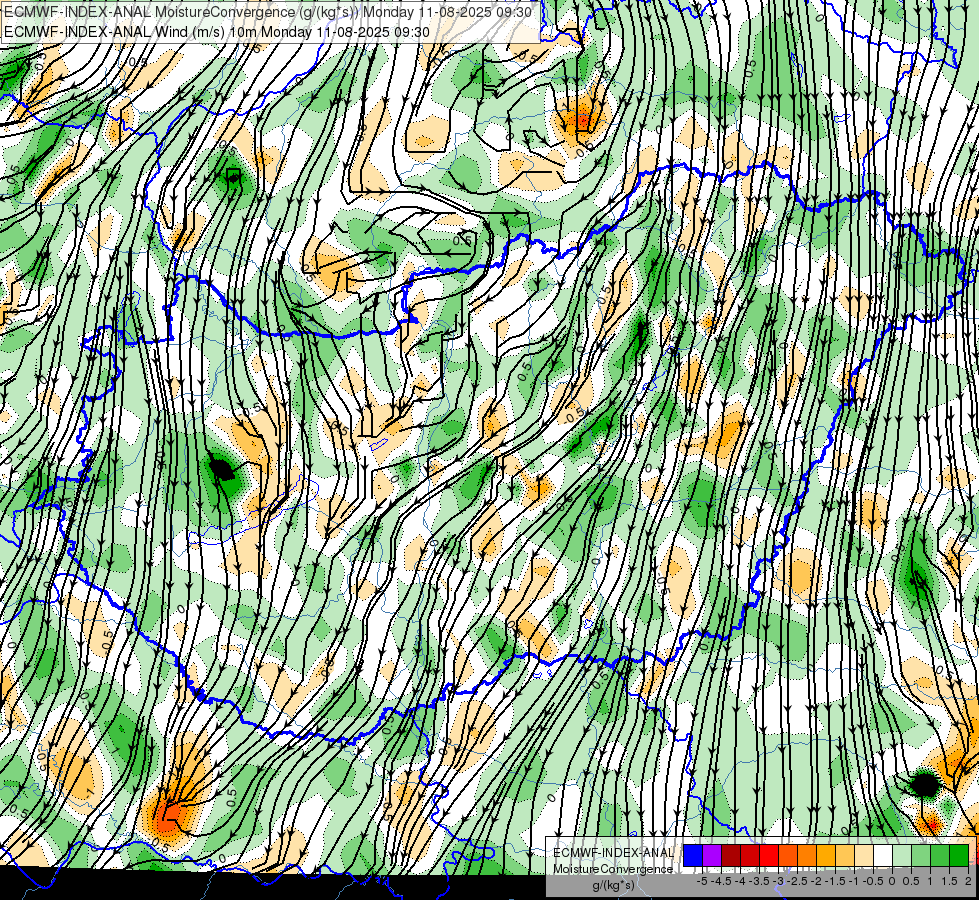Click the legend tick value -1.5
Viewport: 979px width, 900px height.
coord(835,881)
